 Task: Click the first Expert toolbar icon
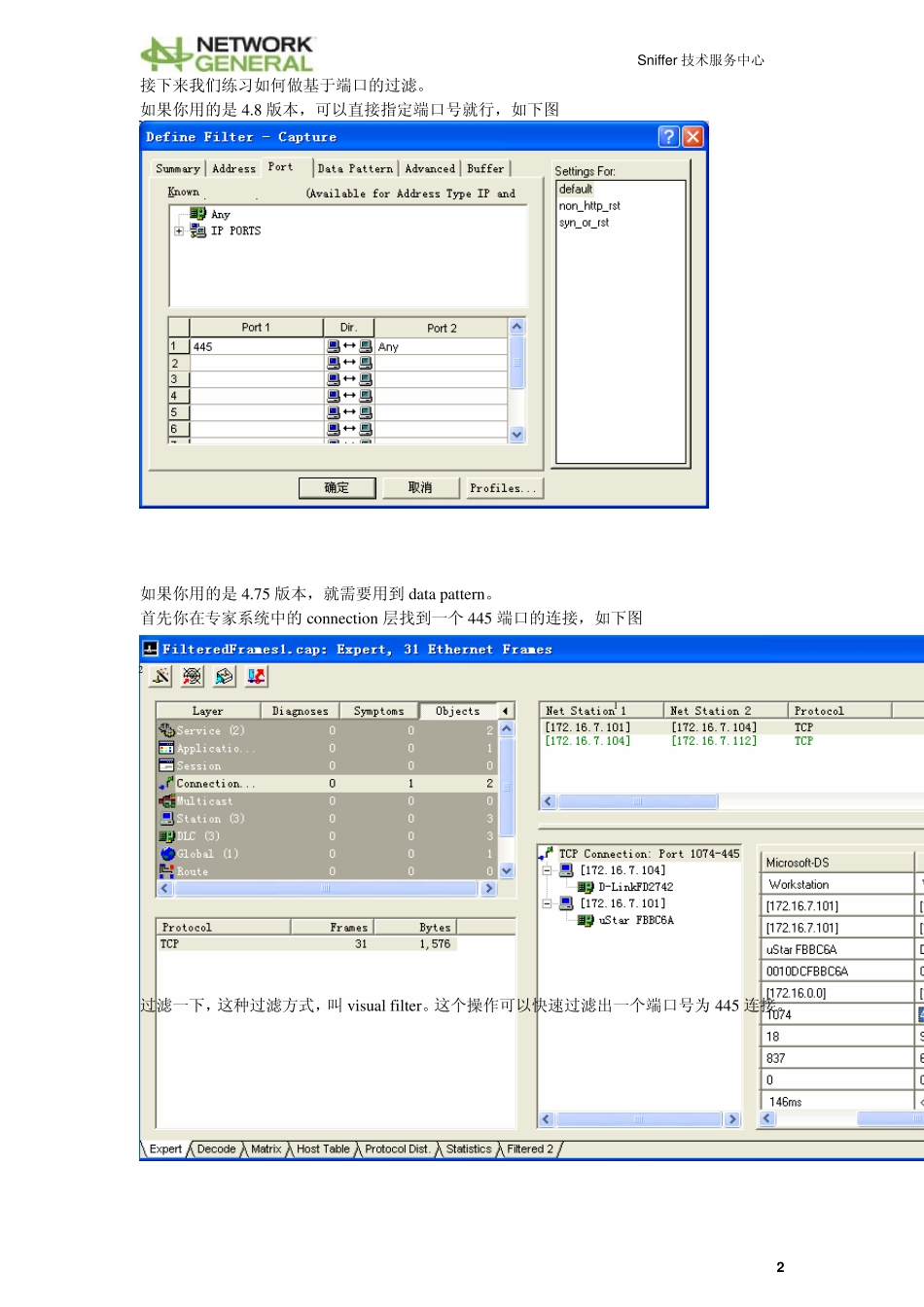[x=161, y=676]
